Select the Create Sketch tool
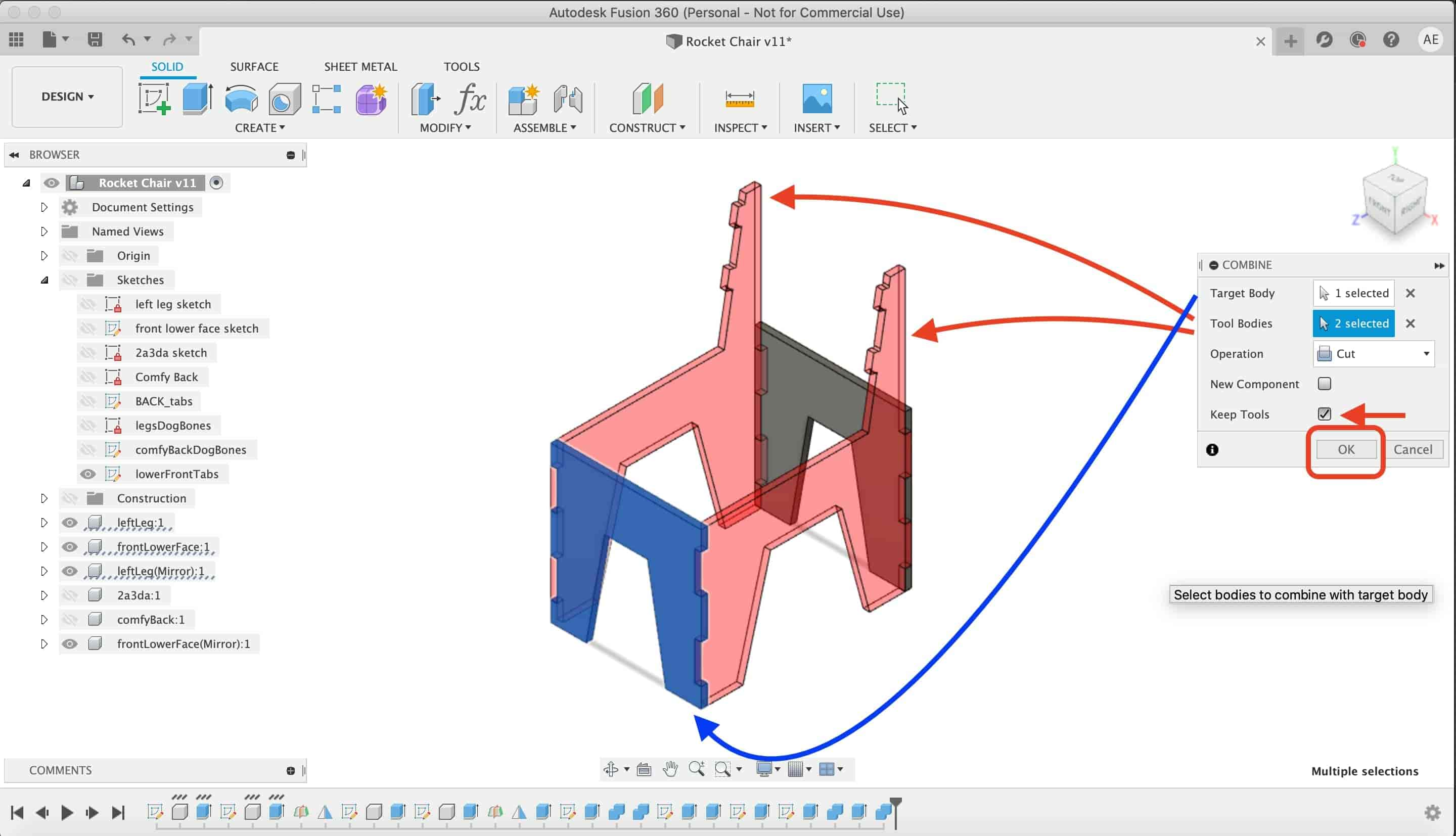 pyautogui.click(x=154, y=99)
